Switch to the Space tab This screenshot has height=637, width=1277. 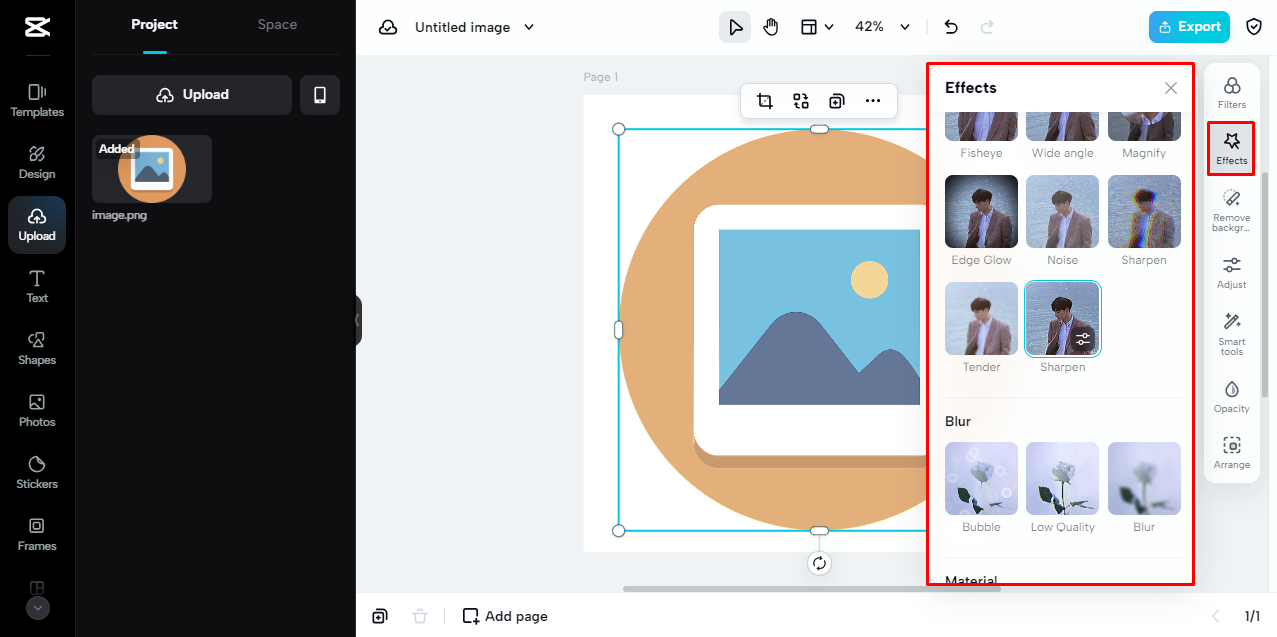point(277,24)
